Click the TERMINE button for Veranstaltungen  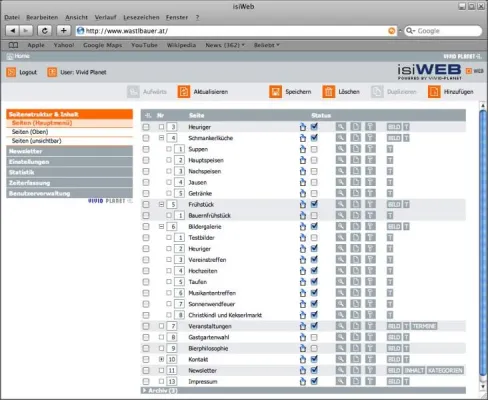click(x=424, y=326)
